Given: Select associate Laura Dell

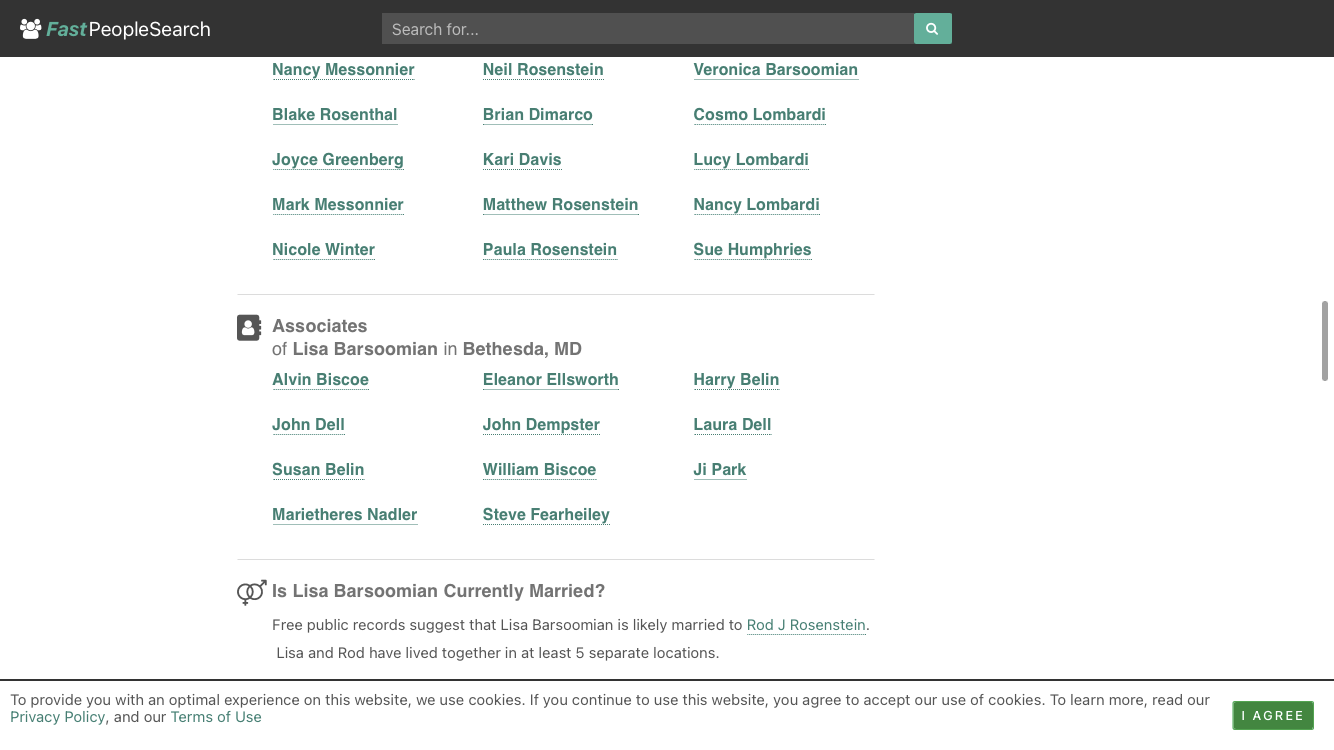Looking at the screenshot, I should [x=732, y=424].
